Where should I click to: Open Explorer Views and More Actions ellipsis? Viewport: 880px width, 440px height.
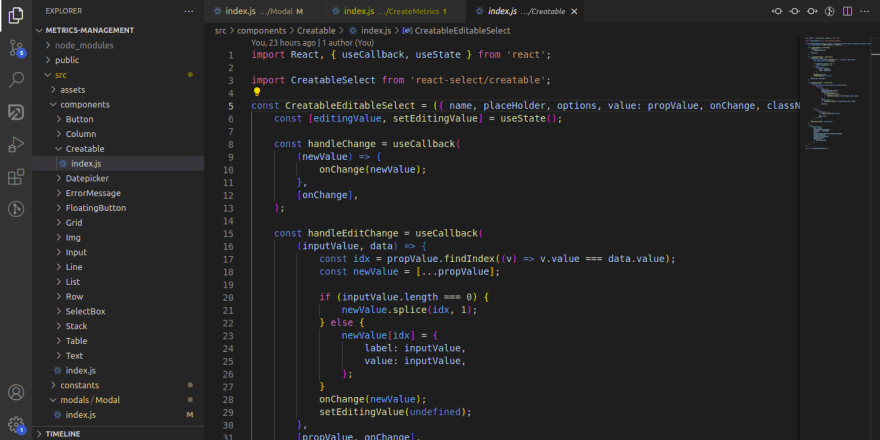click(189, 11)
